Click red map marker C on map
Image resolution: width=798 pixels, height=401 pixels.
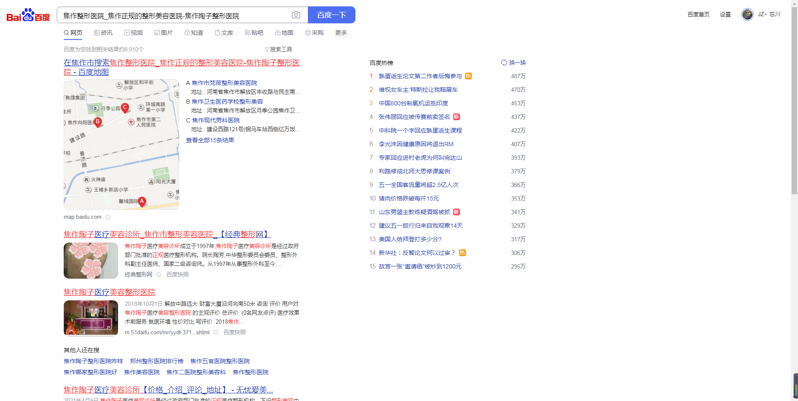pyautogui.click(x=125, y=107)
